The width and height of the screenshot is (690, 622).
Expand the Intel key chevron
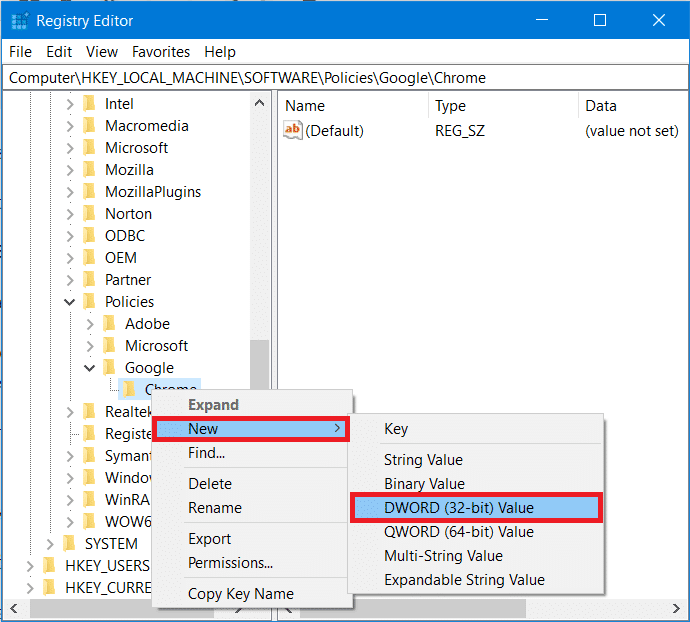70,104
